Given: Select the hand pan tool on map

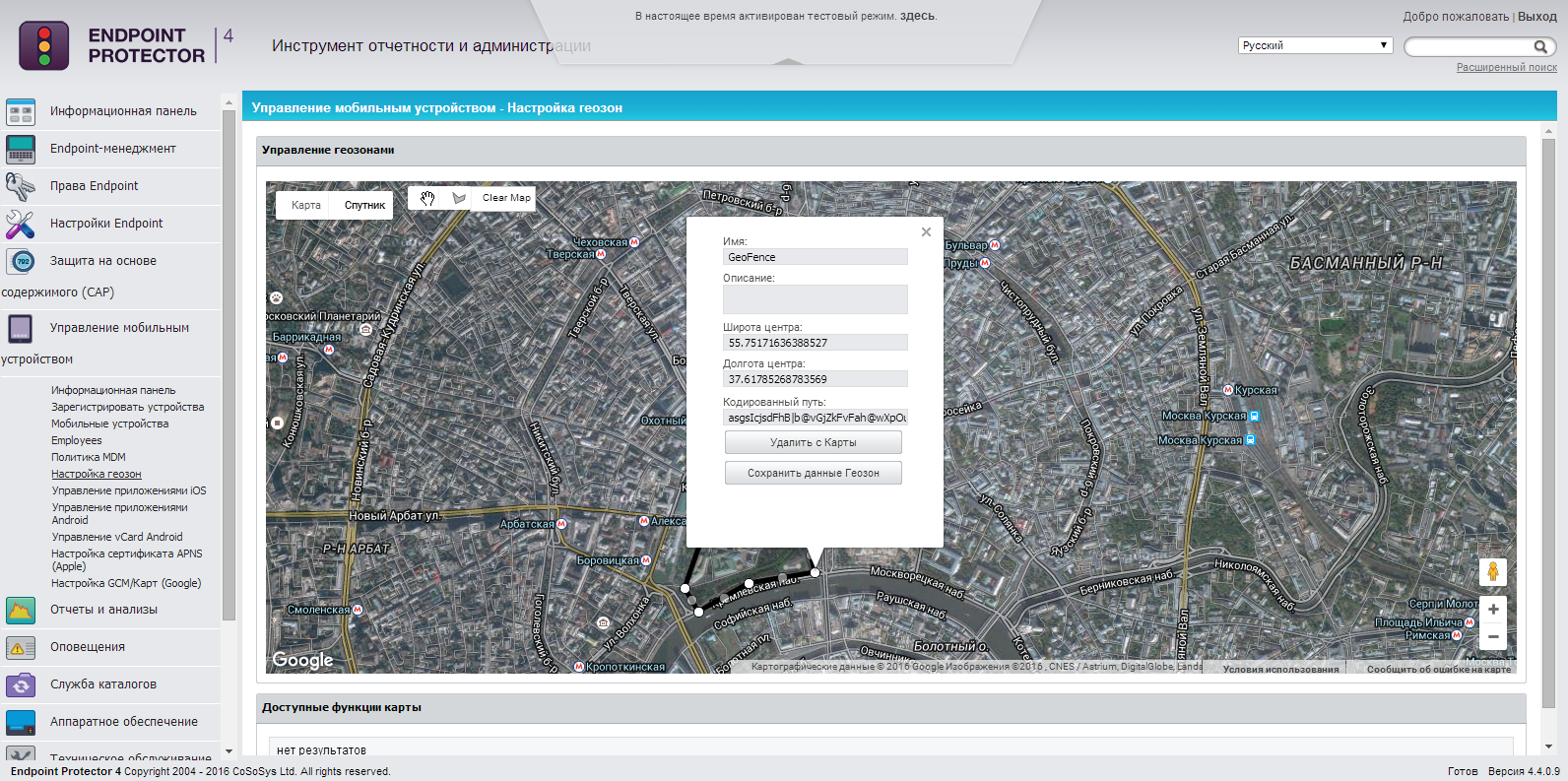Looking at the screenshot, I should 427,198.
